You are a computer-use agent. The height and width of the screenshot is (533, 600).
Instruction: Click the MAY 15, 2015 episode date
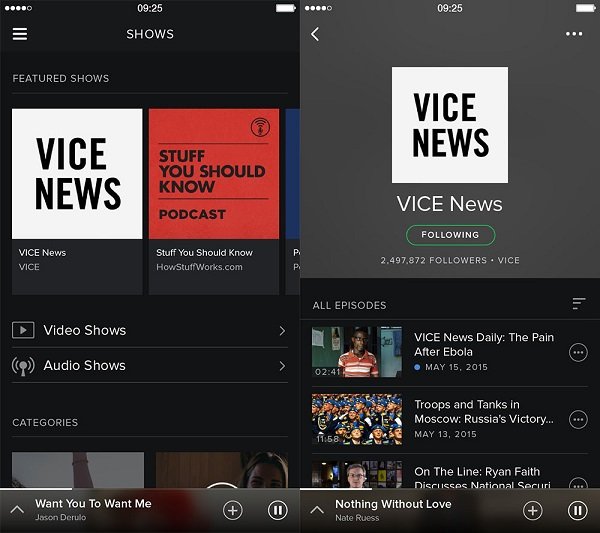[x=457, y=367]
